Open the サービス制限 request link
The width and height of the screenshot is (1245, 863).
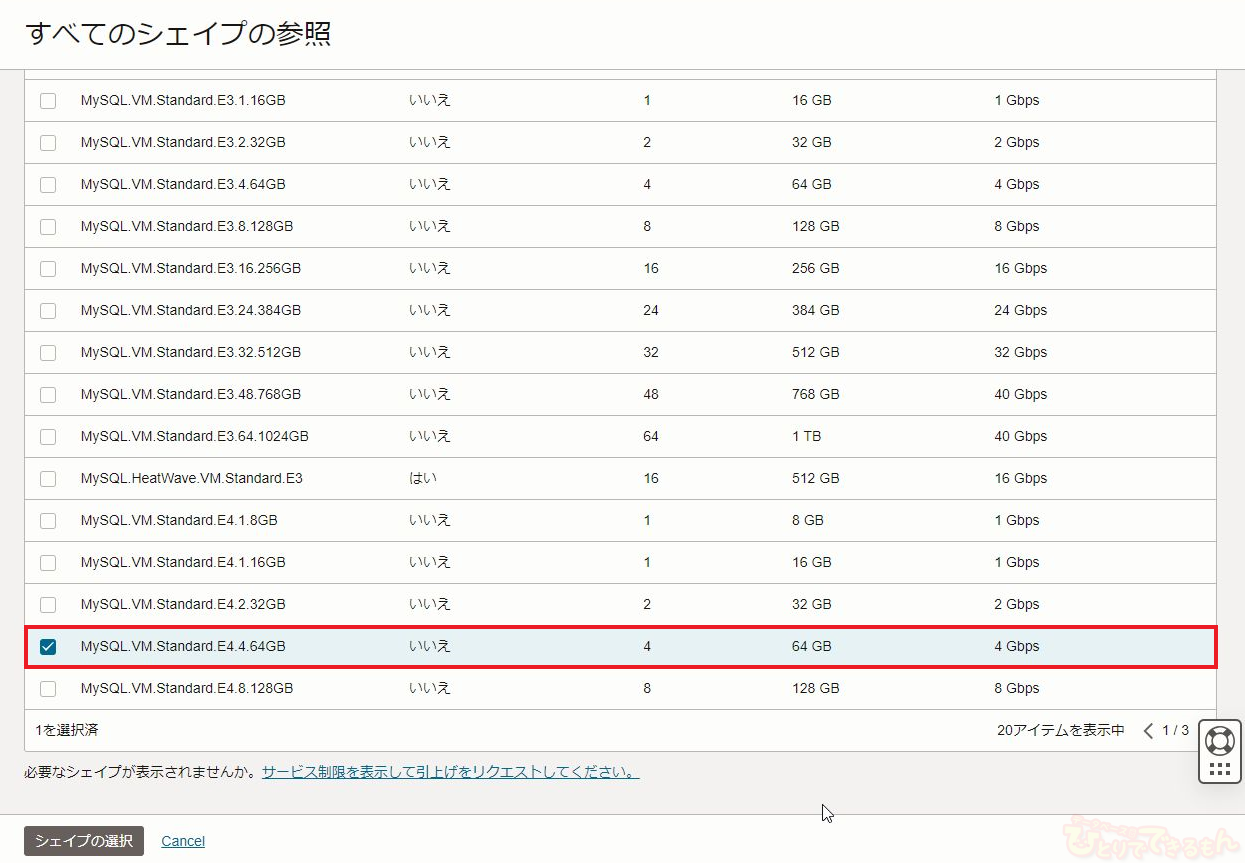pos(450,772)
